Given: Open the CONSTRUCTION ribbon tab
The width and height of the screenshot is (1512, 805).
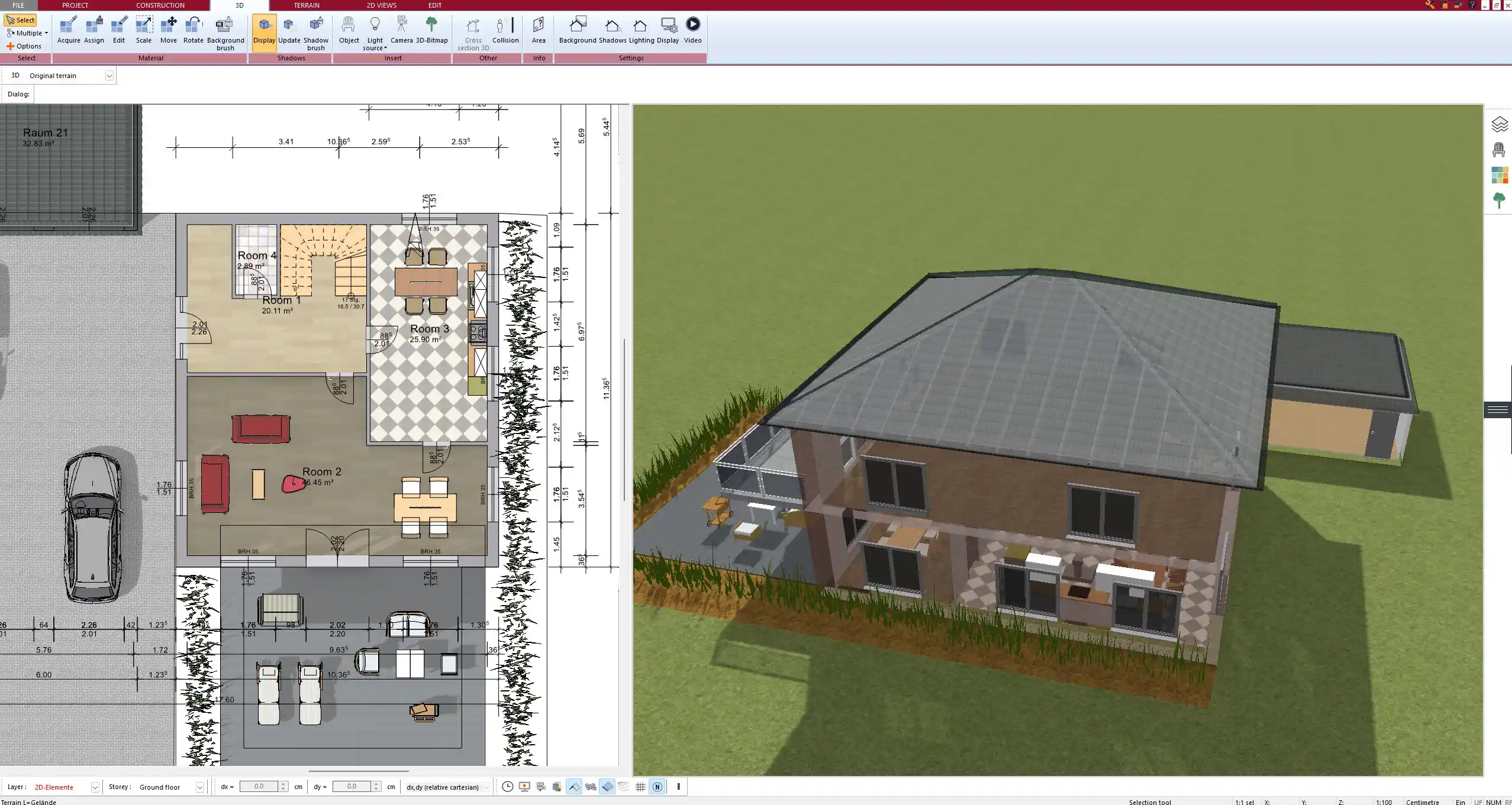Looking at the screenshot, I should click(160, 5).
